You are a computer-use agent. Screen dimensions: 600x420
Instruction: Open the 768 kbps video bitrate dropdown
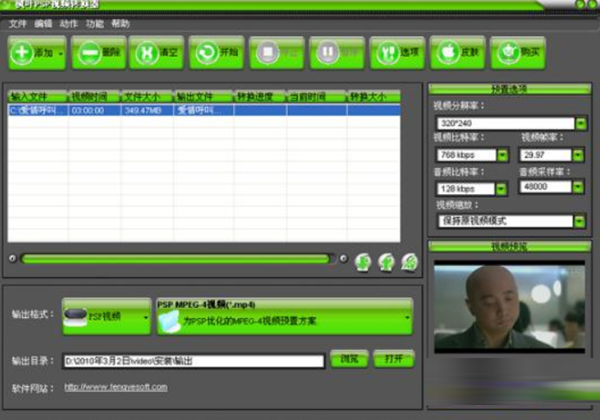pyautogui.click(x=502, y=155)
